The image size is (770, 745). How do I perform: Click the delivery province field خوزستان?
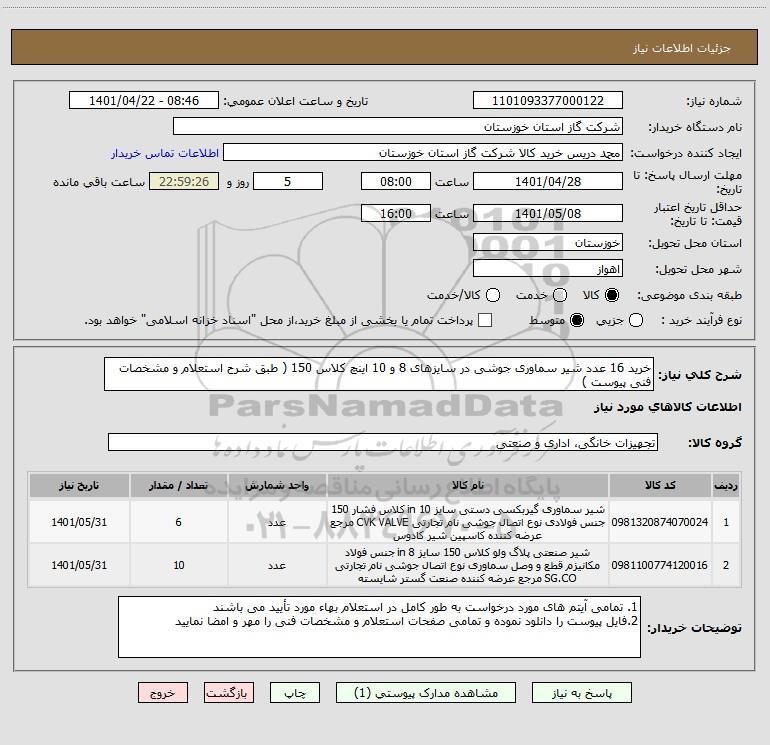pos(548,243)
